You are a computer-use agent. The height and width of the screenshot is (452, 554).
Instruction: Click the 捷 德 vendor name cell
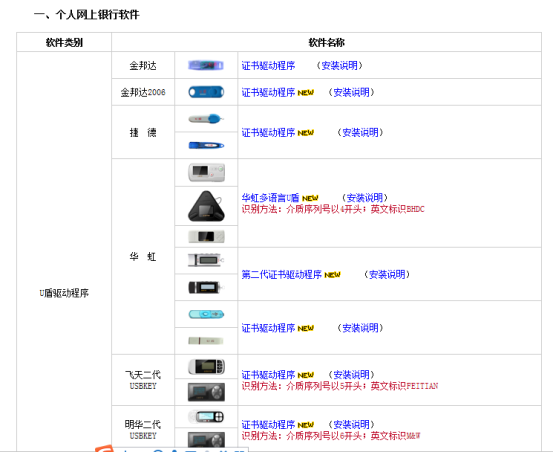[x=143, y=133]
